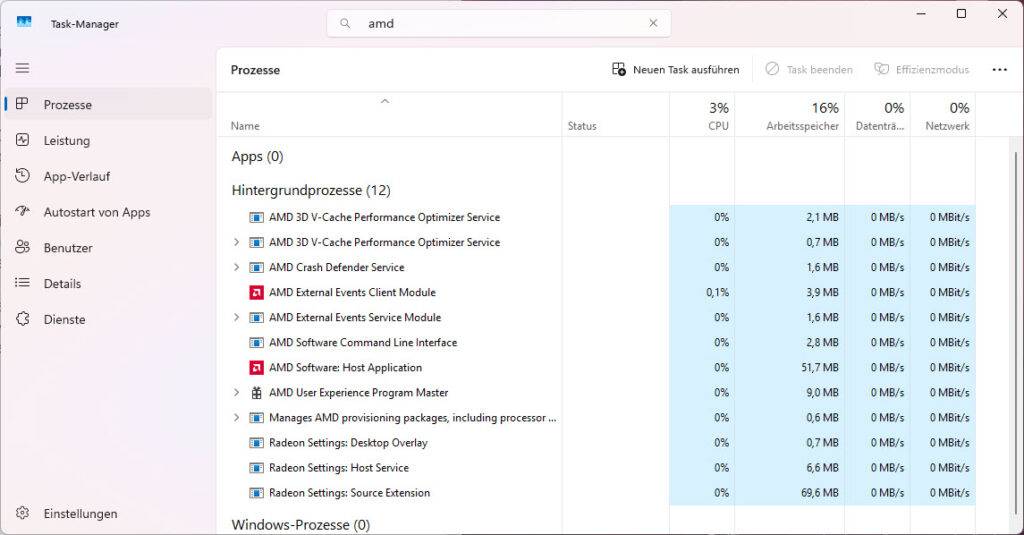Open the Autostart von Apps page
This screenshot has width=1024, height=535.
[x=96, y=212]
